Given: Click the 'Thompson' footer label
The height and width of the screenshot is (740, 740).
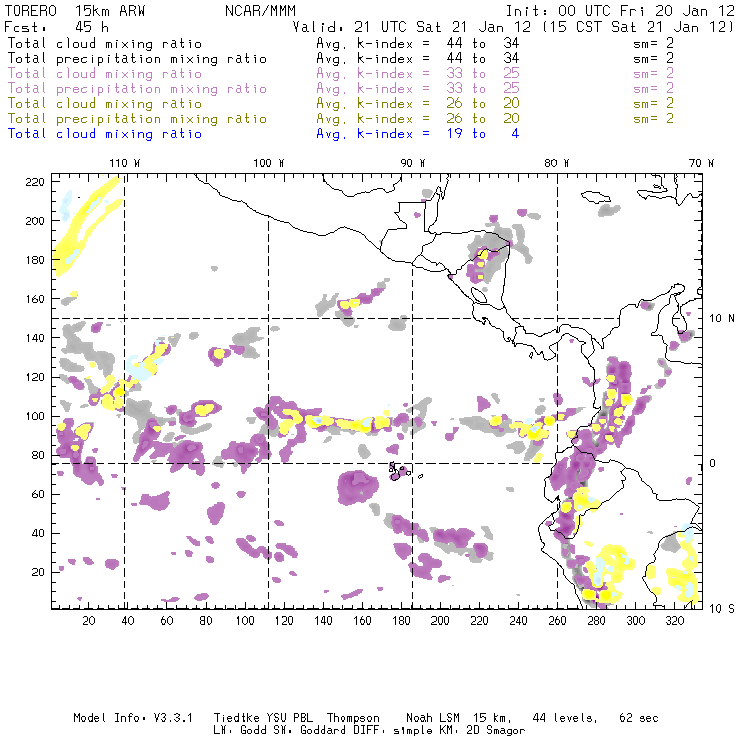Looking at the screenshot, I should pyautogui.click(x=353, y=719).
